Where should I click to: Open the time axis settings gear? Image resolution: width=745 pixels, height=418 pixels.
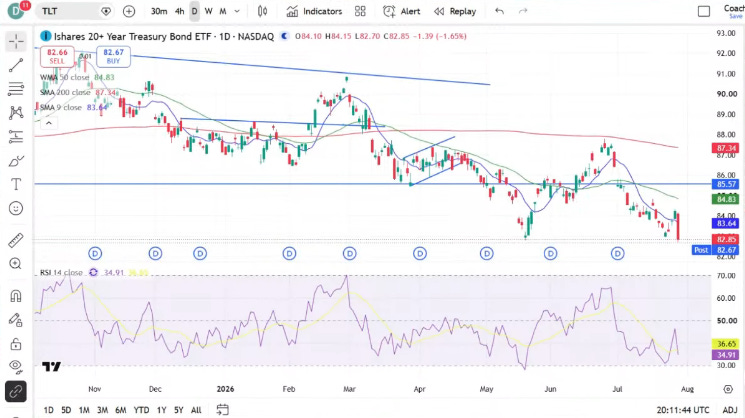tap(728, 389)
